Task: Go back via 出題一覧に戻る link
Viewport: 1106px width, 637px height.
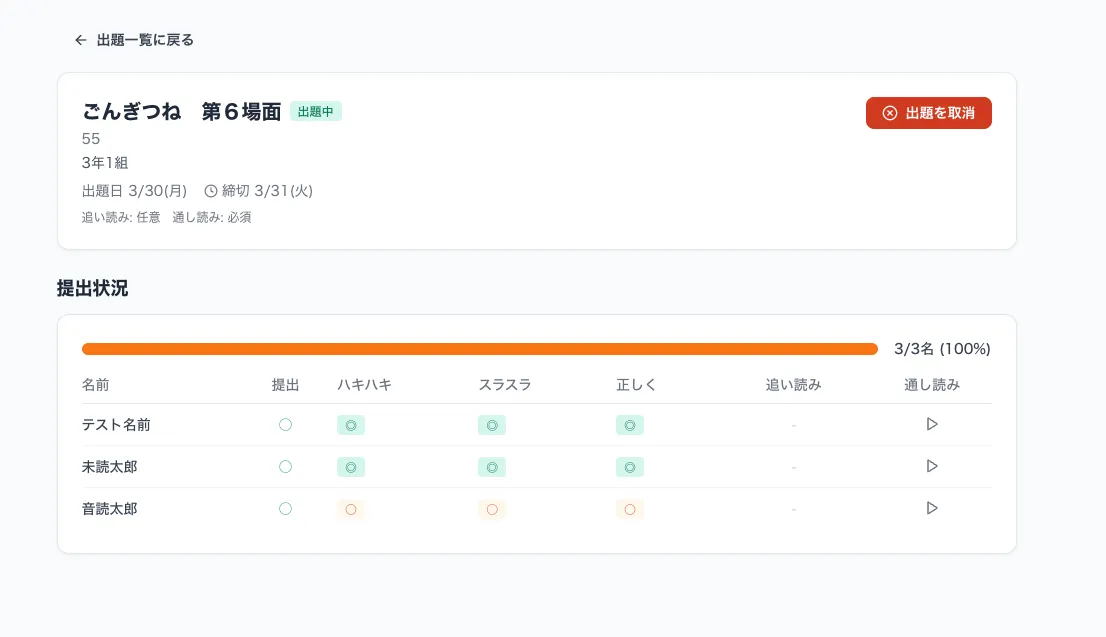Action: click(134, 40)
